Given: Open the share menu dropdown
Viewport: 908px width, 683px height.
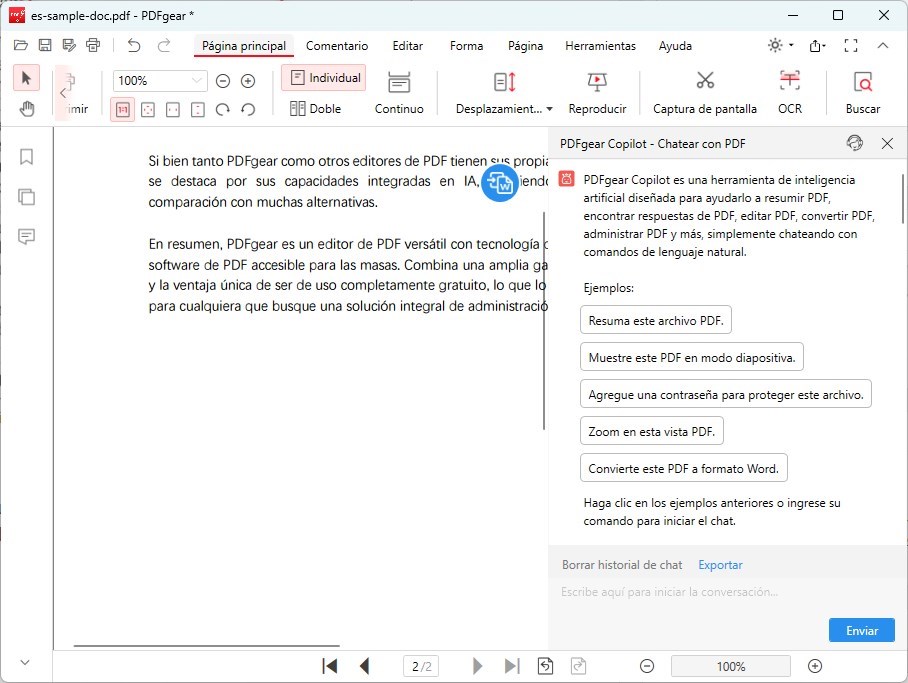Looking at the screenshot, I should coord(817,45).
